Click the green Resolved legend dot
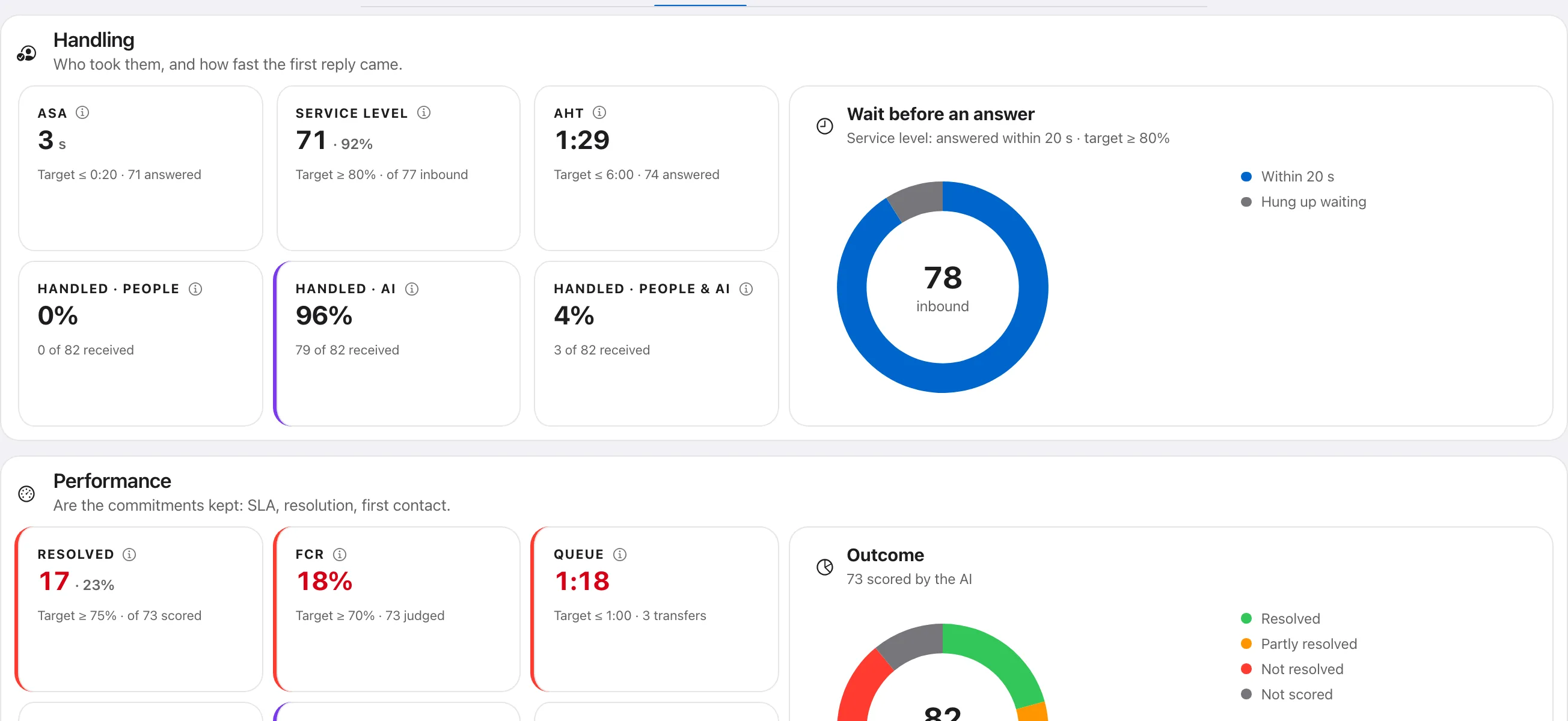Image resolution: width=1568 pixels, height=721 pixels. click(1245, 618)
